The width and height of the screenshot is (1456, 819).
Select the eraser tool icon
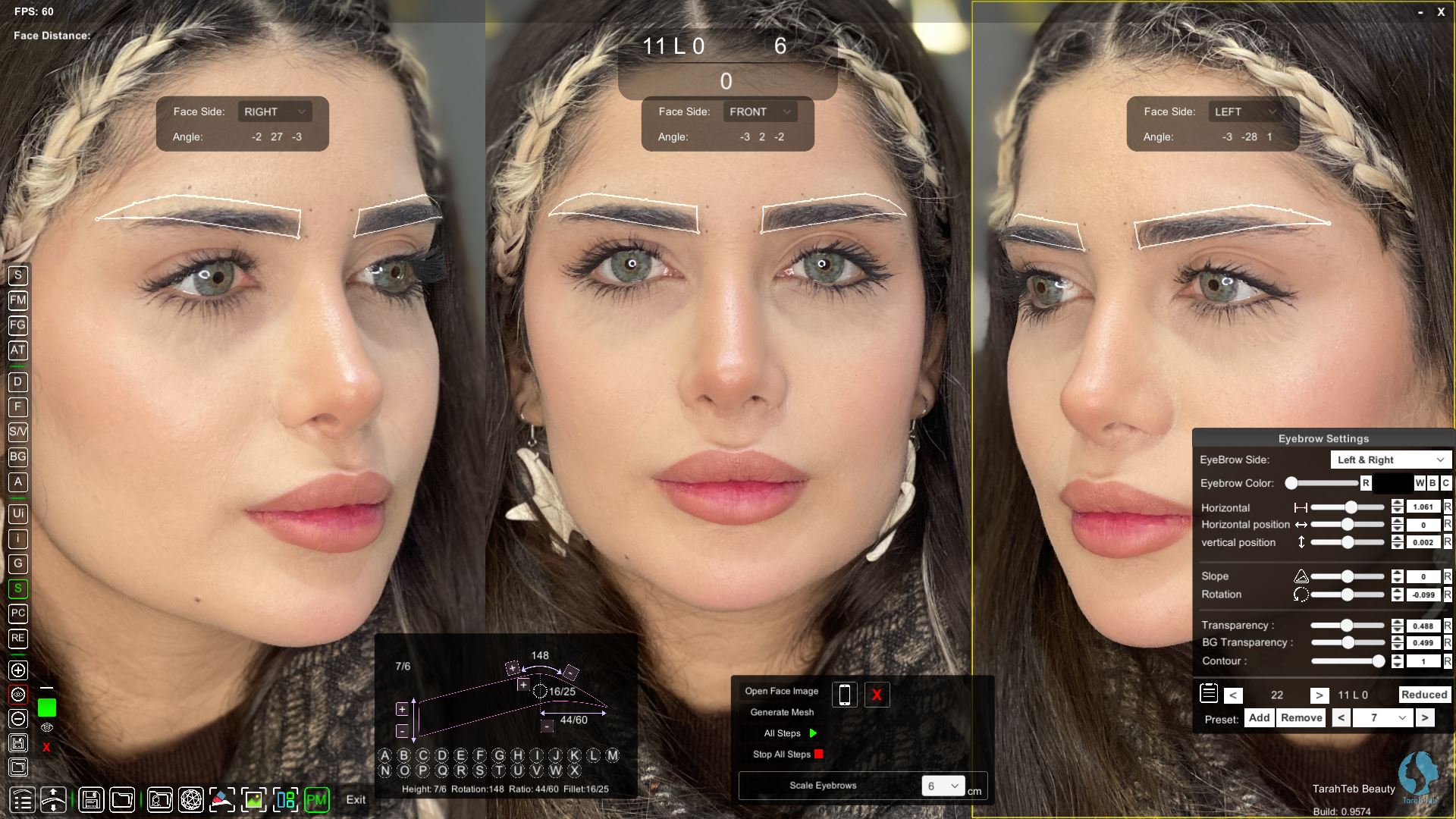(x=222, y=800)
